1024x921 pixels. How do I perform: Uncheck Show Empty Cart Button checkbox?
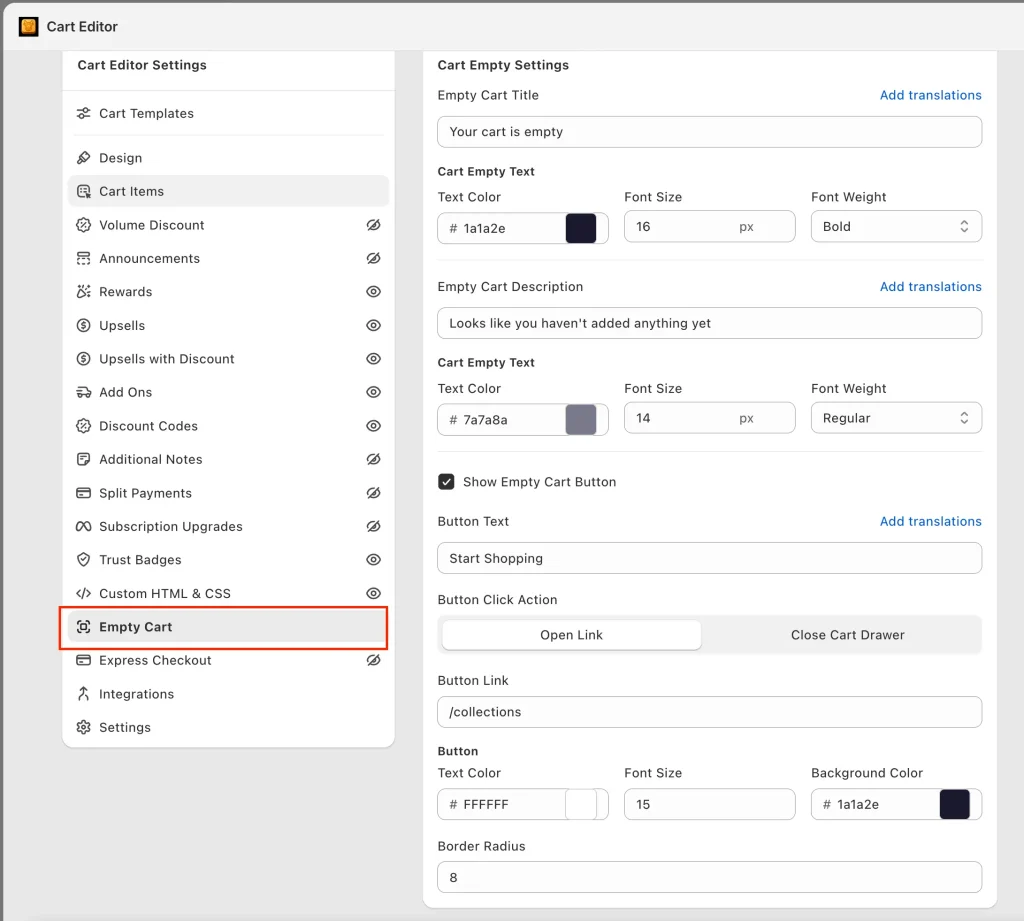[x=446, y=482]
